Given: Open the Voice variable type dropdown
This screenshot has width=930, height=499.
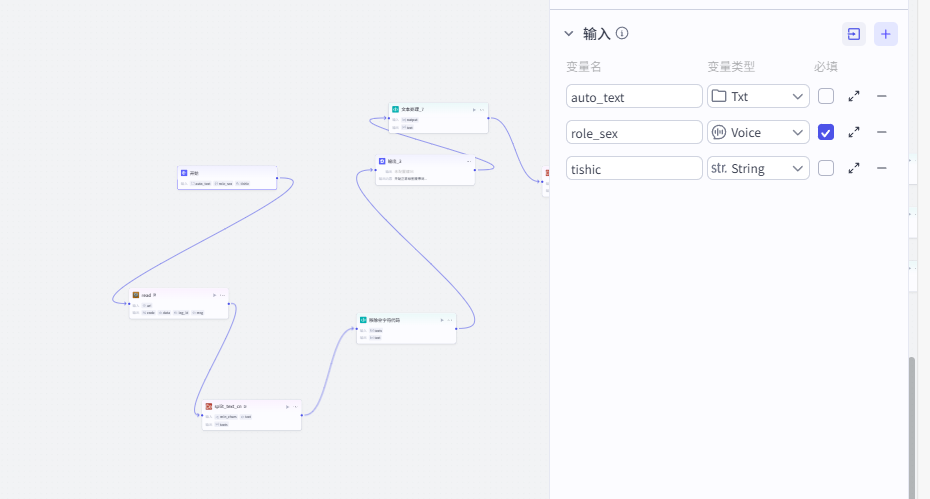Looking at the screenshot, I should pyautogui.click(x=758, y=132).
